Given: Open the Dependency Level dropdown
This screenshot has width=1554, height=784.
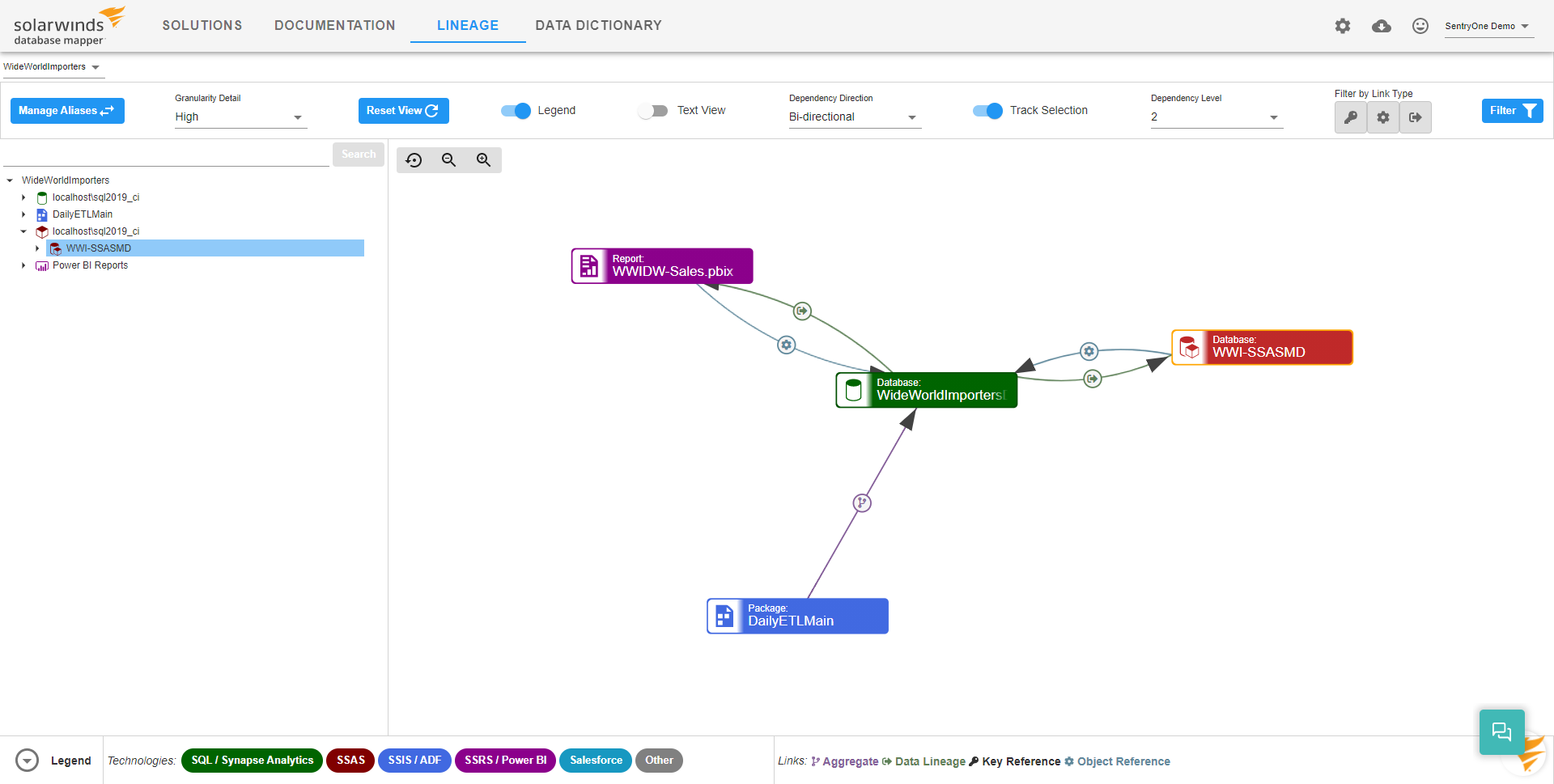Looking at the screenshot, I should [x=1216, y=117].
